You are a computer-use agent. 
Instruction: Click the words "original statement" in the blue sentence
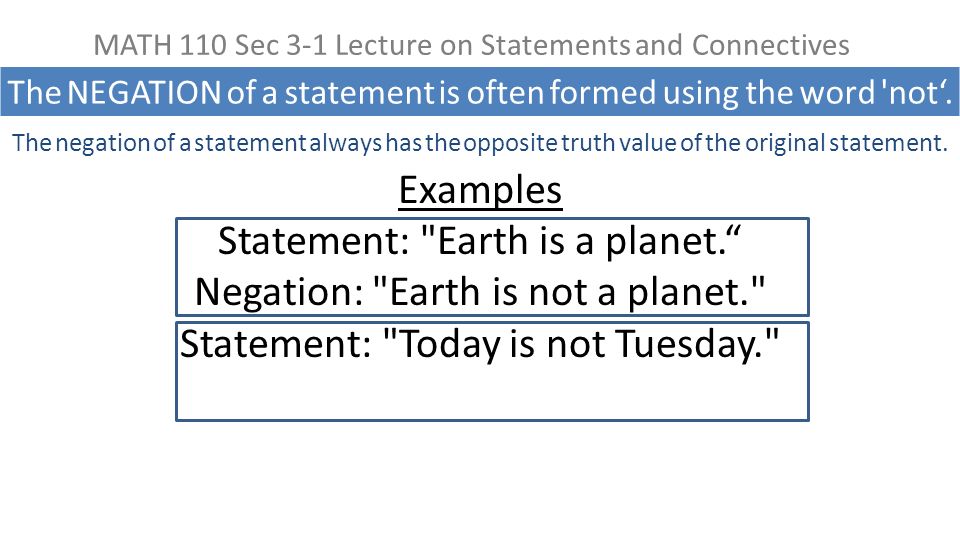845,143
